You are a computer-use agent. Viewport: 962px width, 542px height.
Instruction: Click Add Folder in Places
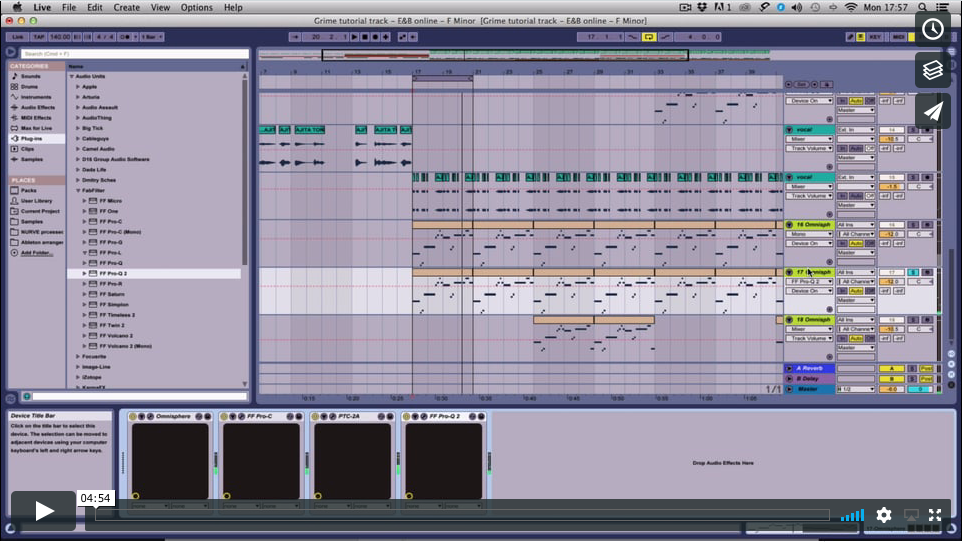point(37,253)
